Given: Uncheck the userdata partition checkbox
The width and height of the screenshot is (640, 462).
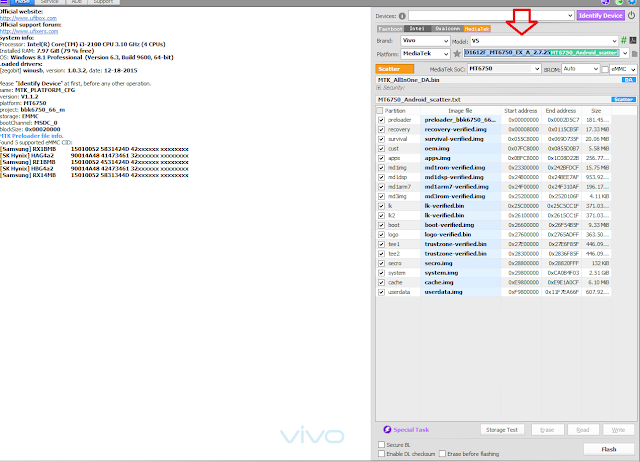Looking at the screenshot, I should click(x=381, y=292).
